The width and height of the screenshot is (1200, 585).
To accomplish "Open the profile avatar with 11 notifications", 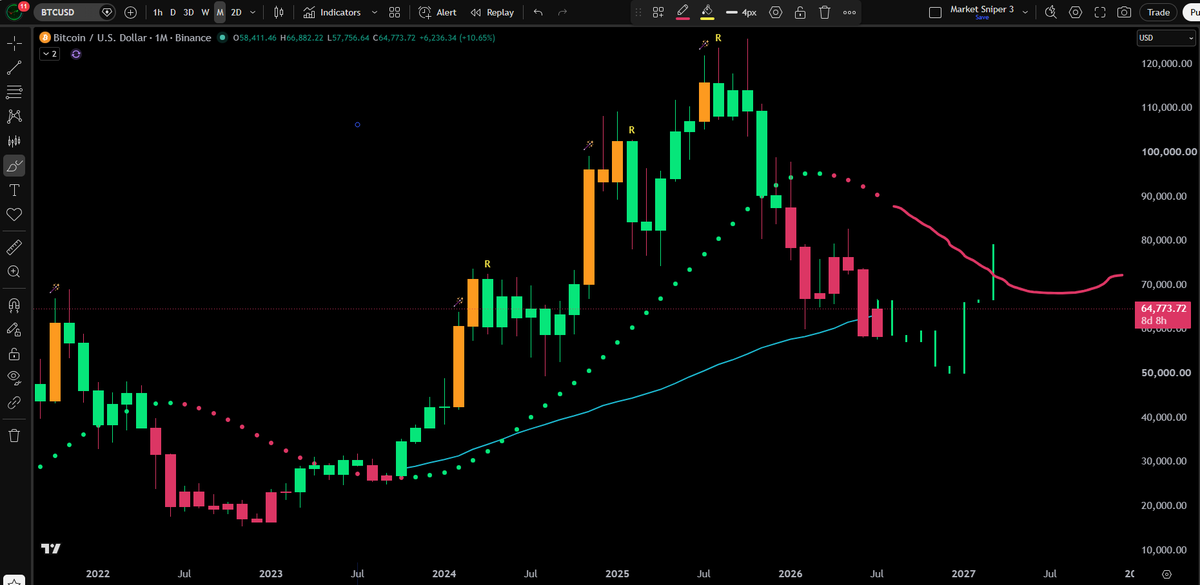I will point(14,13).
